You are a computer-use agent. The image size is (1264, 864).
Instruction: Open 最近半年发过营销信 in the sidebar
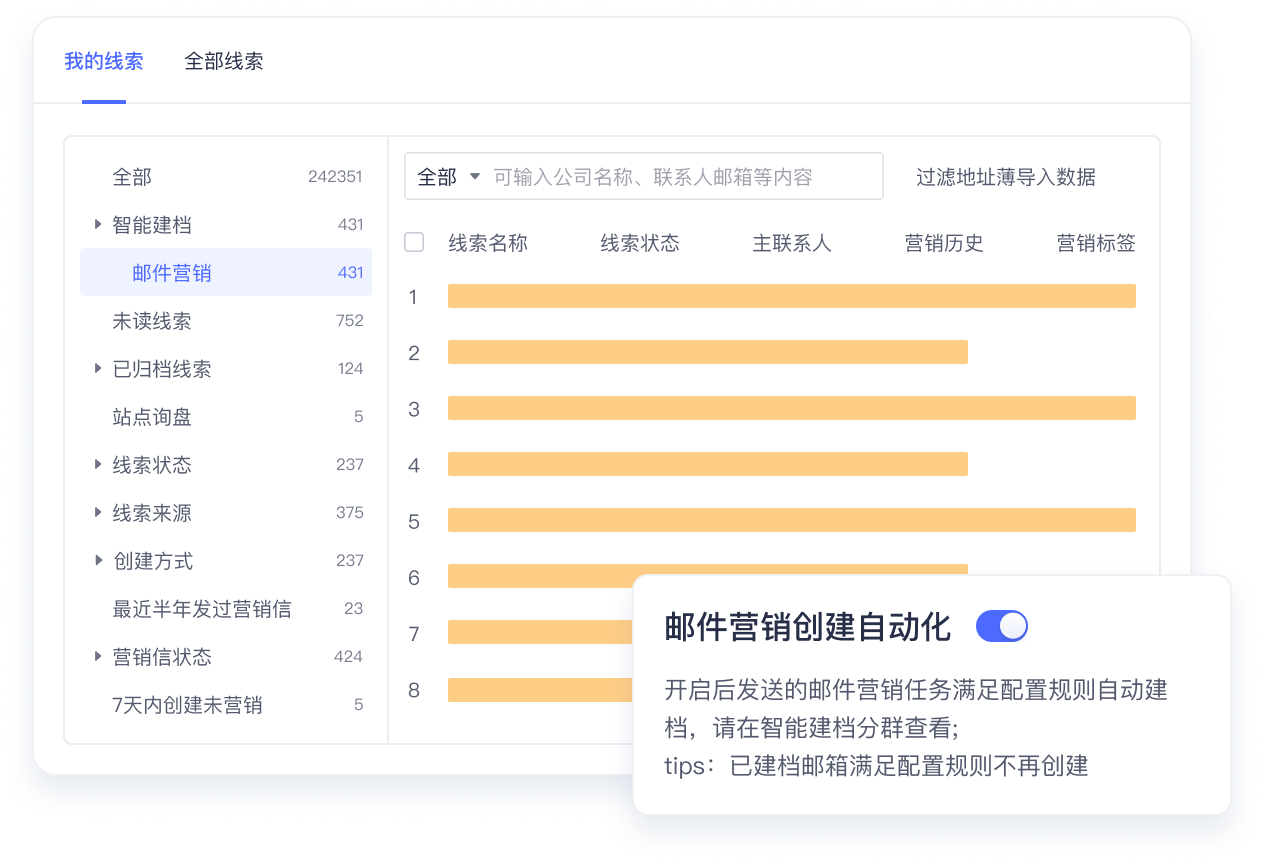[203, 608]
